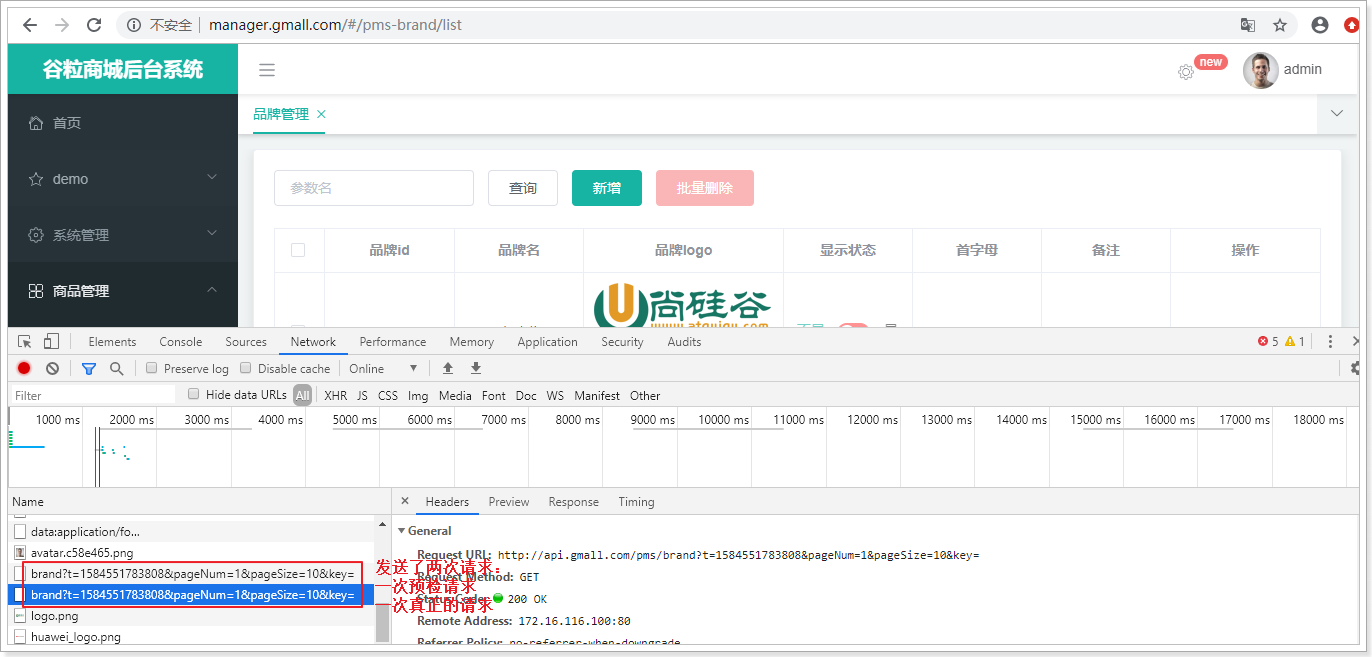The image size is (1372, 657).
Task: Stop recording network log
Action: click(x=24, y=369)
